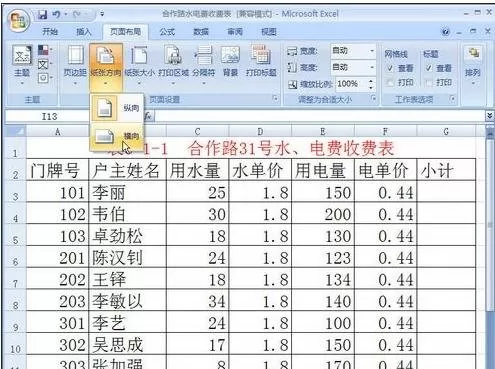Switch to 数据 ribbon tab
The height and width of the screenshot is (369, 495).
(x=201, y=32)
